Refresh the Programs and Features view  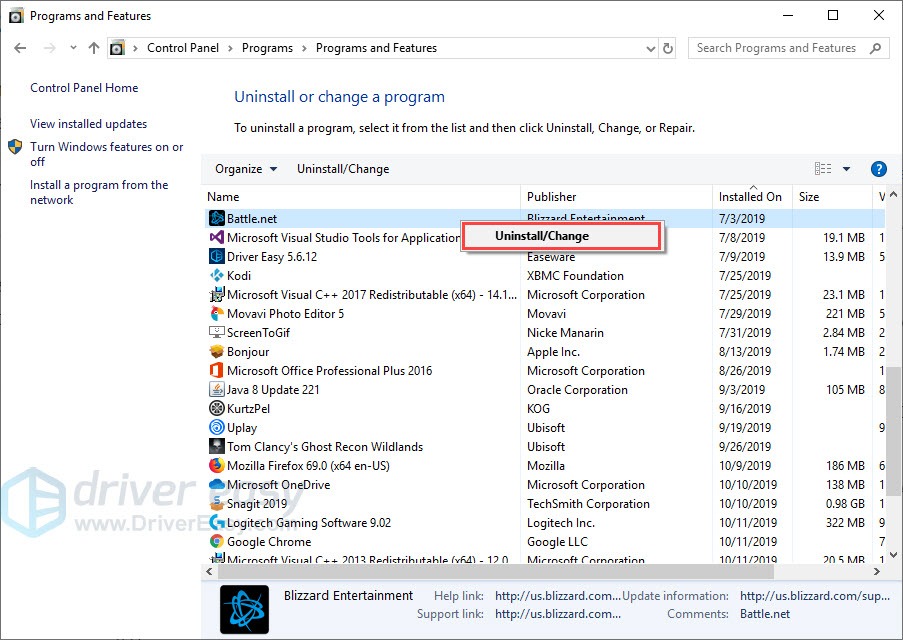[x=669, y=48]
